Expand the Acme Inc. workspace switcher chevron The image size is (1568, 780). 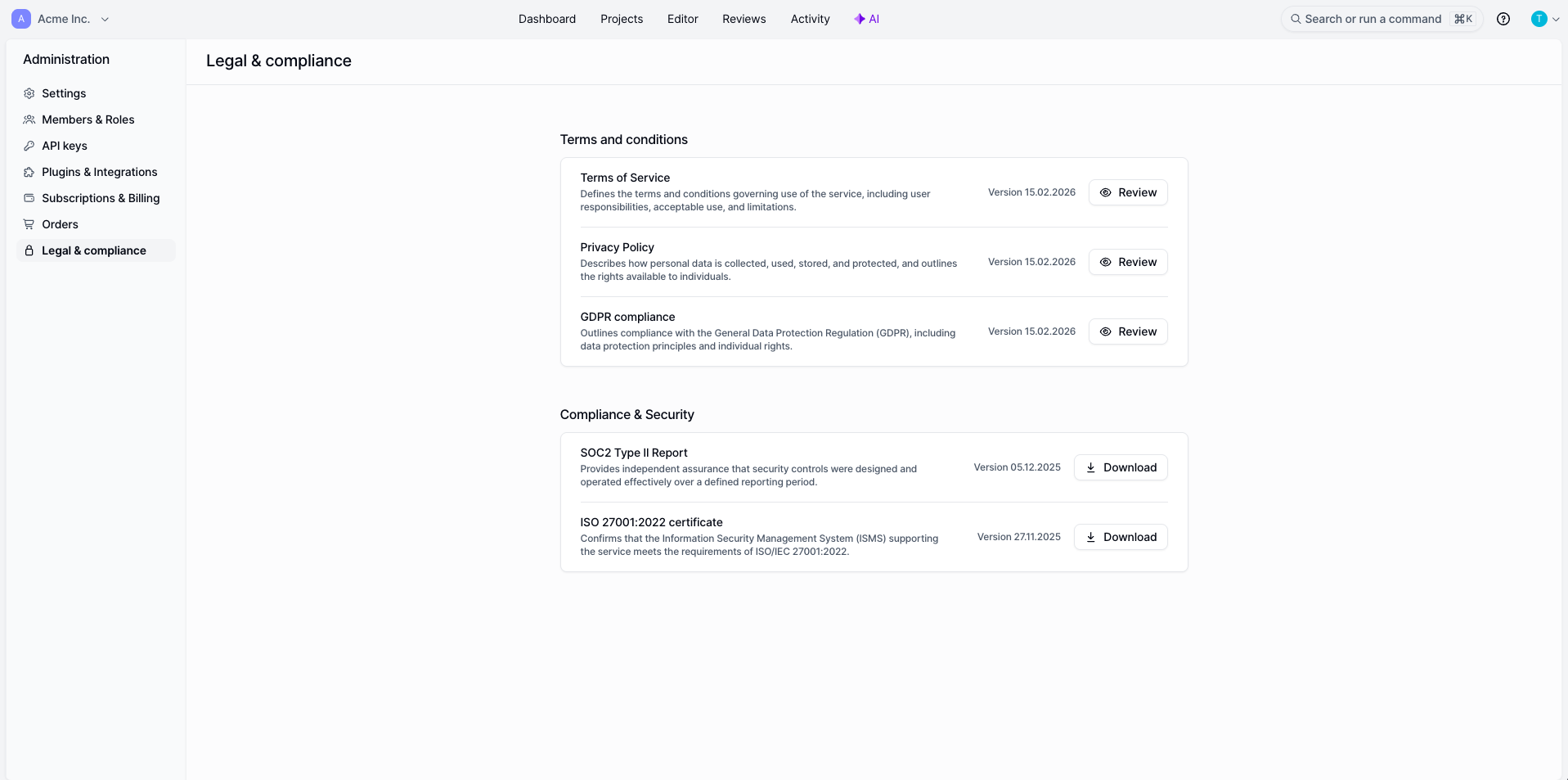105,19
